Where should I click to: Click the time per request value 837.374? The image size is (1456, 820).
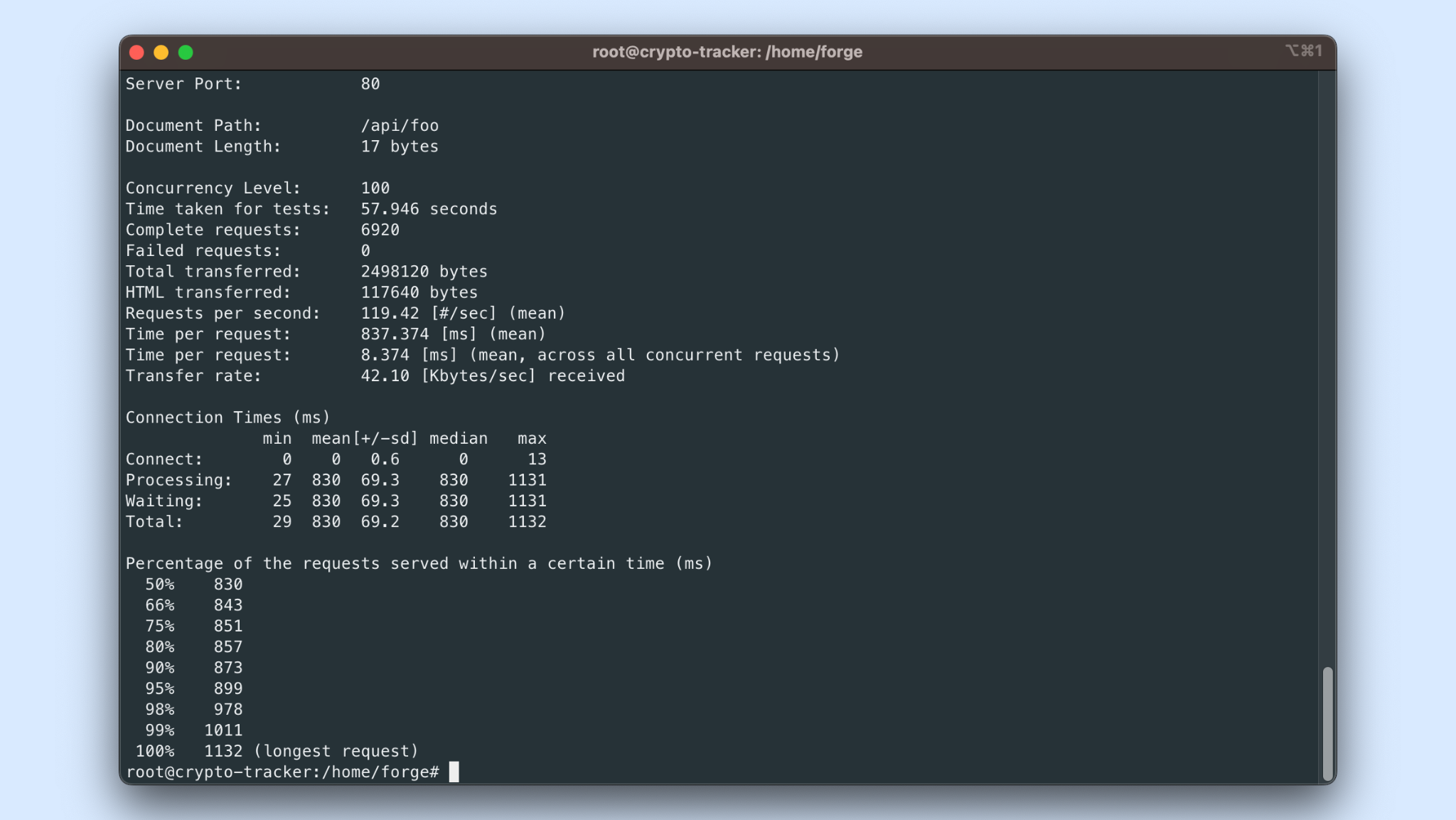[x=395, y=334]
